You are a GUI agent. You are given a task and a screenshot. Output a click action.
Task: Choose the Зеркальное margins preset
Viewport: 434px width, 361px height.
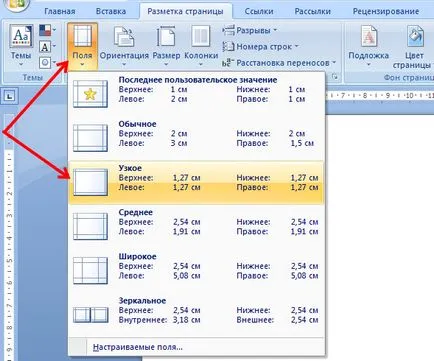pyautogui.click(x=197, y=315)
